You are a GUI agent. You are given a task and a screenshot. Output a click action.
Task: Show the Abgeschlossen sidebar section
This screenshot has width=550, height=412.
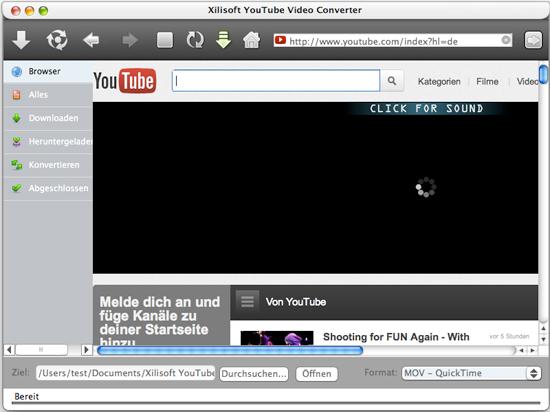click(x=48, y=188)
